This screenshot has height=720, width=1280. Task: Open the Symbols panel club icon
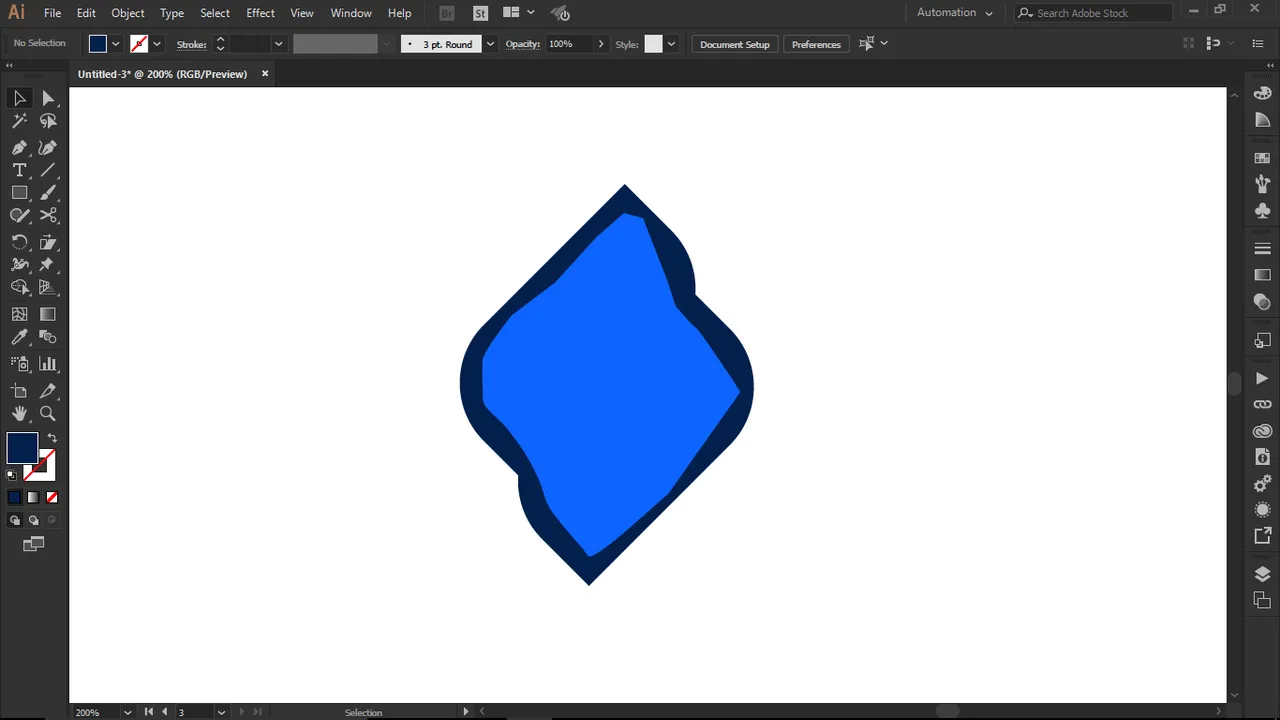[x=1262, y=211]
